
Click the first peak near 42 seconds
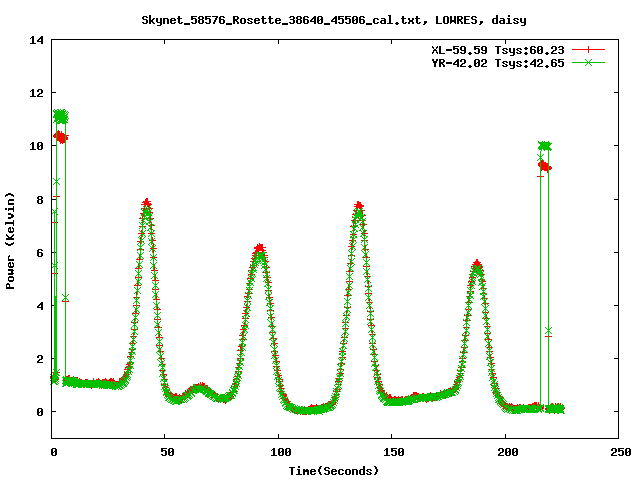(147, 204)
